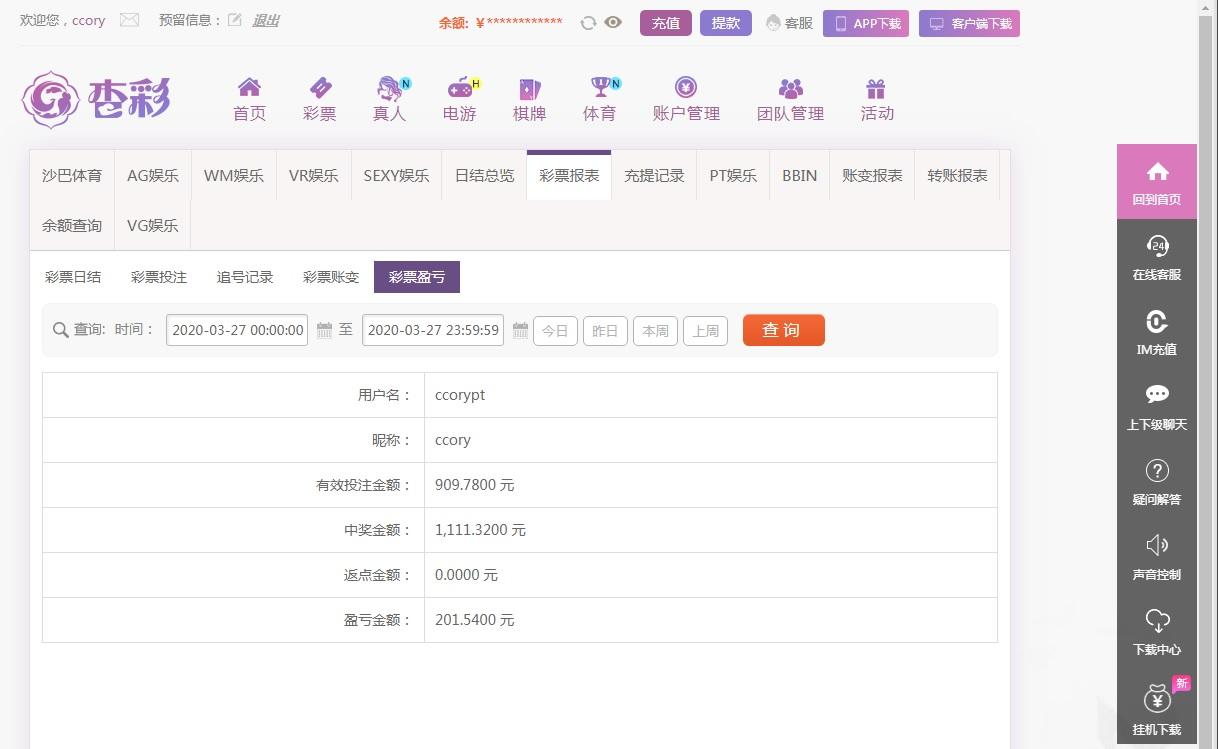This screenshot has height=749, width=1218.
Task: Open the calendar icon for the start time
Action: [x=324, y=330]
